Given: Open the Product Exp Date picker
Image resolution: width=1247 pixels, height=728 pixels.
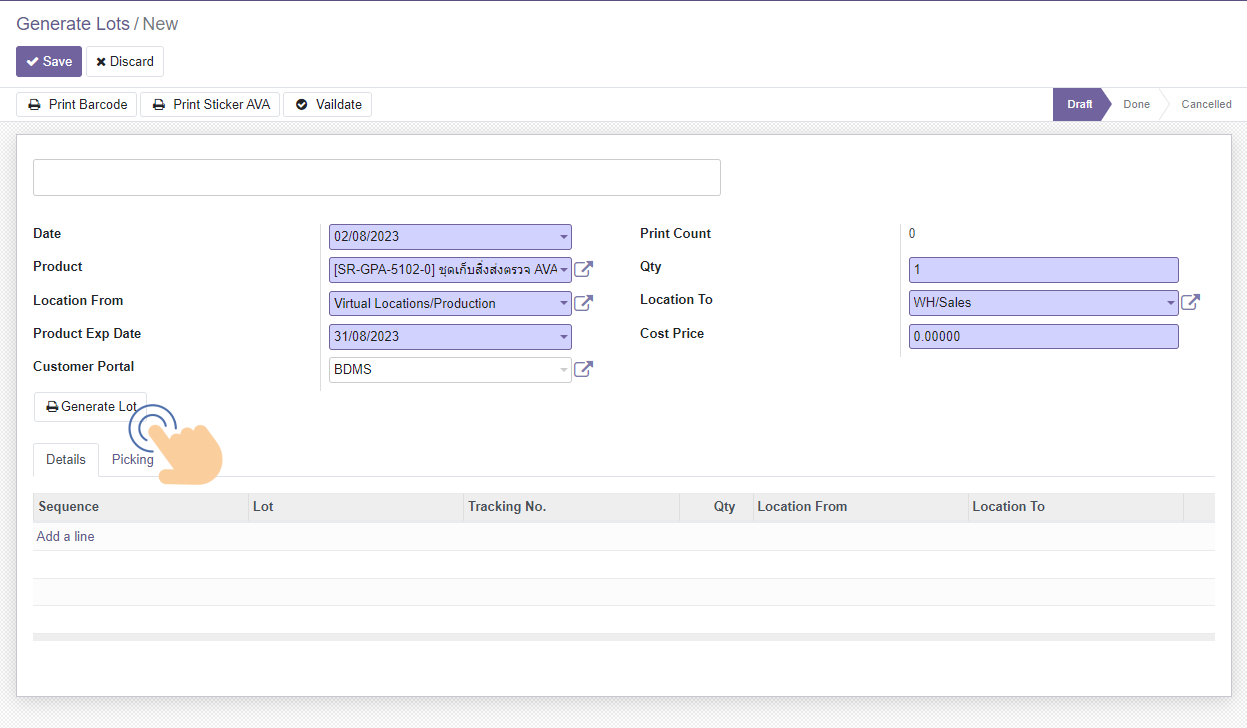Looking at the screenshot, I should click(564, 336).
